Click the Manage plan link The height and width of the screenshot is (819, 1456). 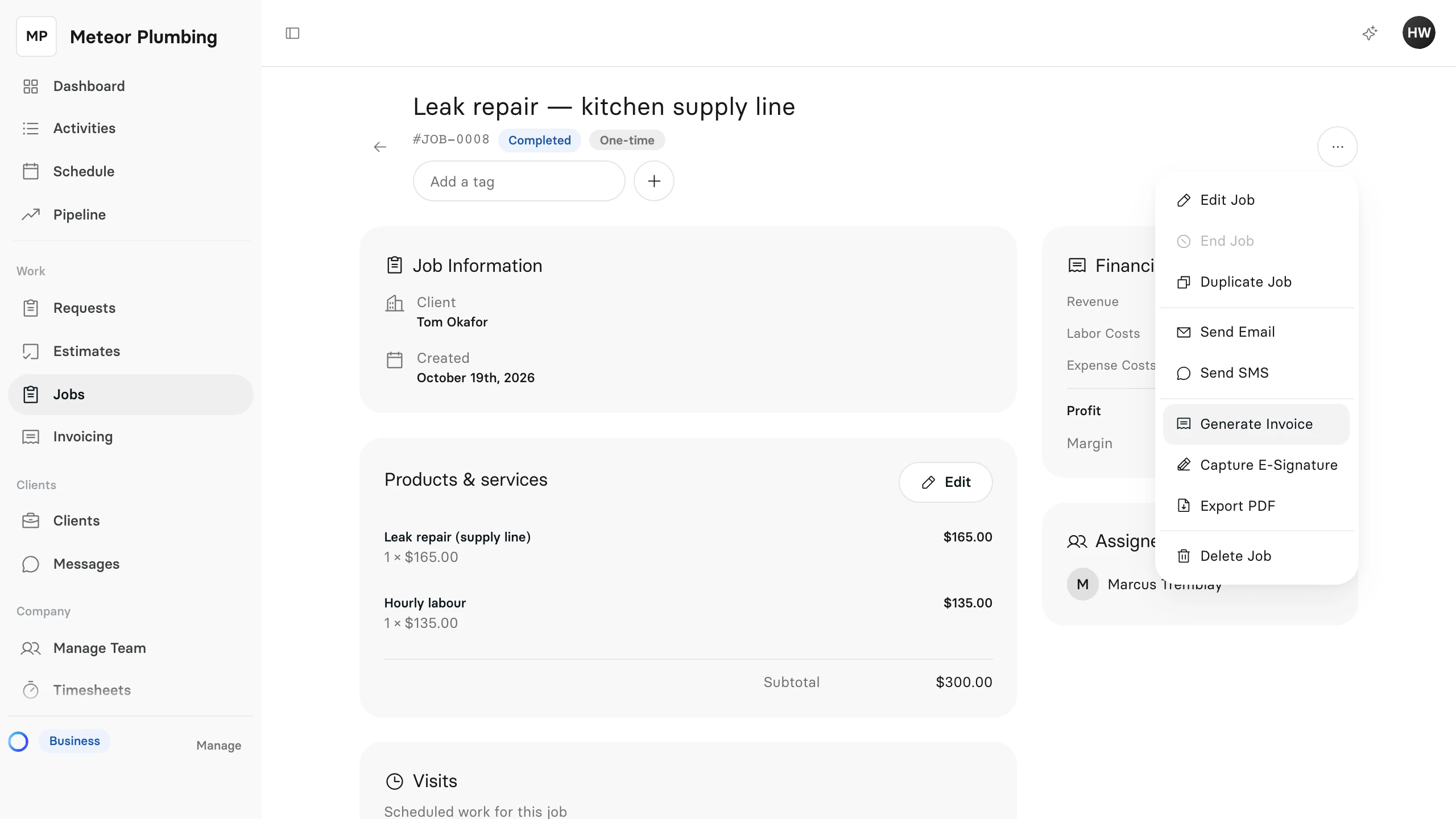(218, 746)
